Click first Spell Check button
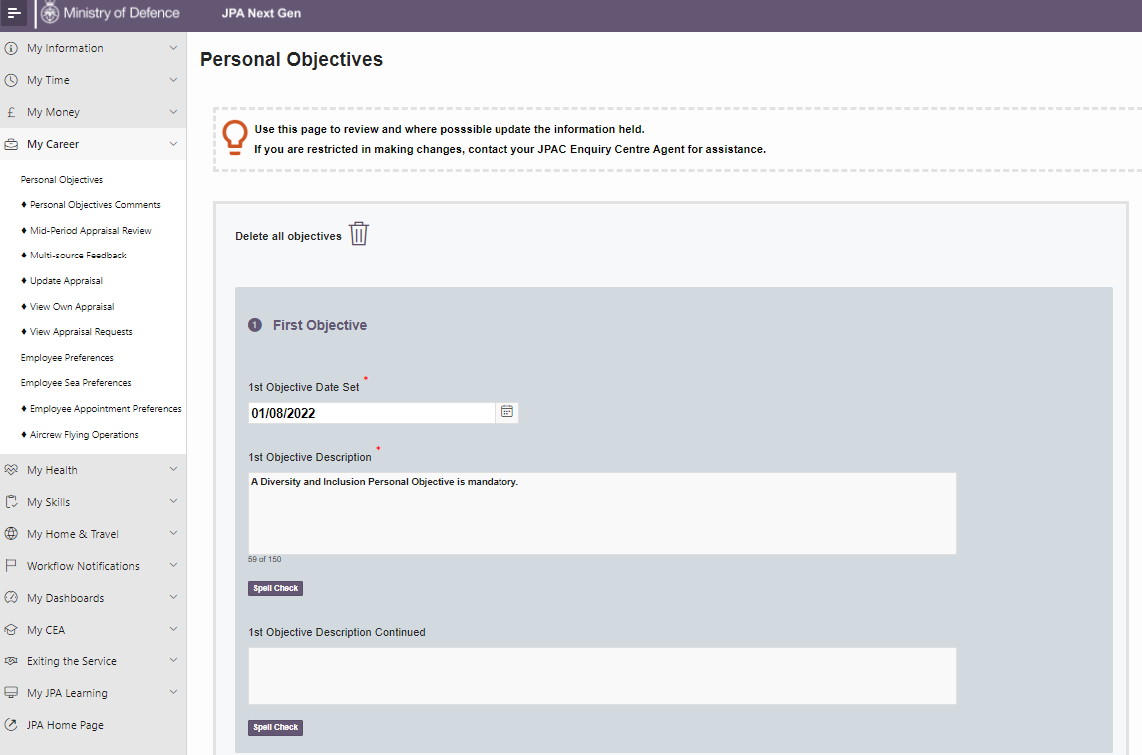Image resolution: width=1142 pixels, height=755 pixels. (275, 588)
